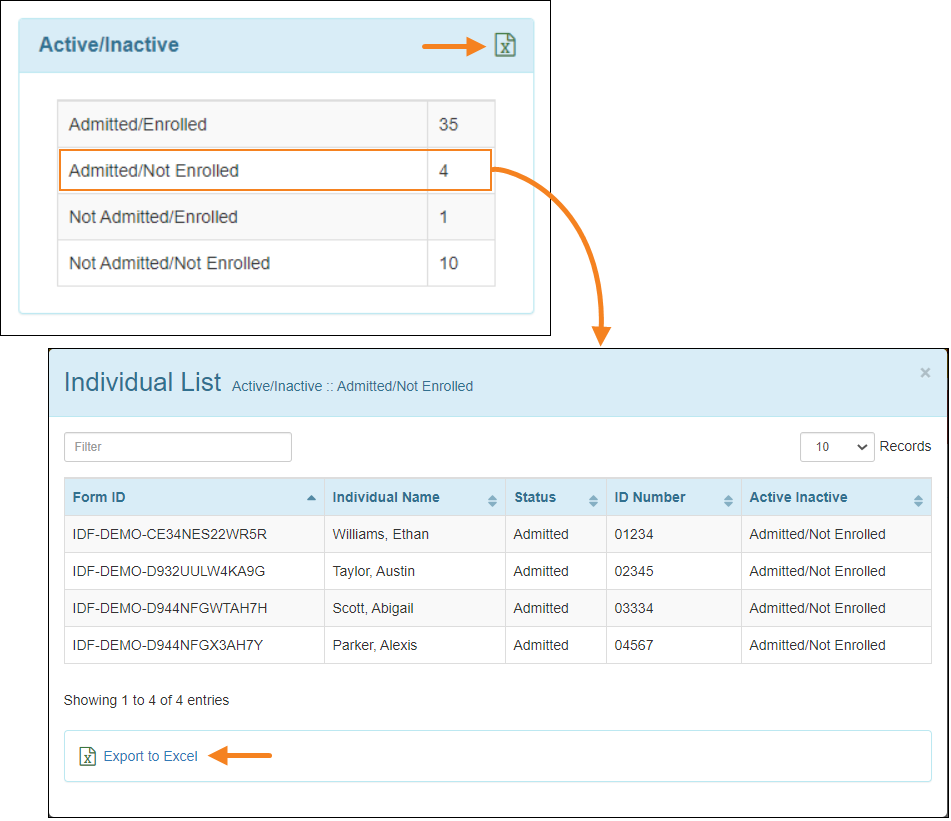Click the Export to Excel link
This screenshot has height=821, width=951.
pos(150,757)
